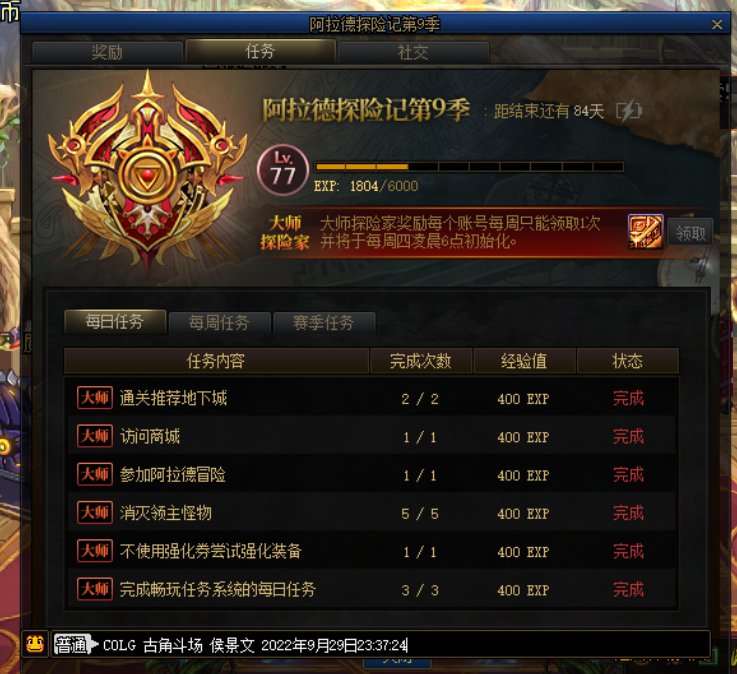Screen dimensions: 737x674
Task: Click the master explorer reward box icon
Action: [x=645, y=231]
